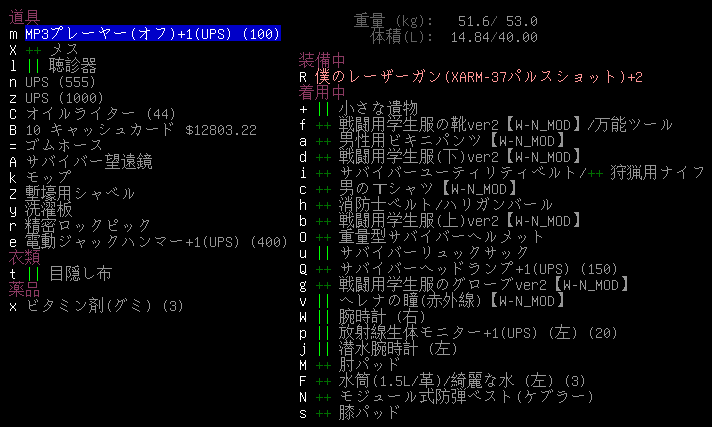712x427 pixels.
Task: Click the 道具 category header
Action: [x=24, y=18]
